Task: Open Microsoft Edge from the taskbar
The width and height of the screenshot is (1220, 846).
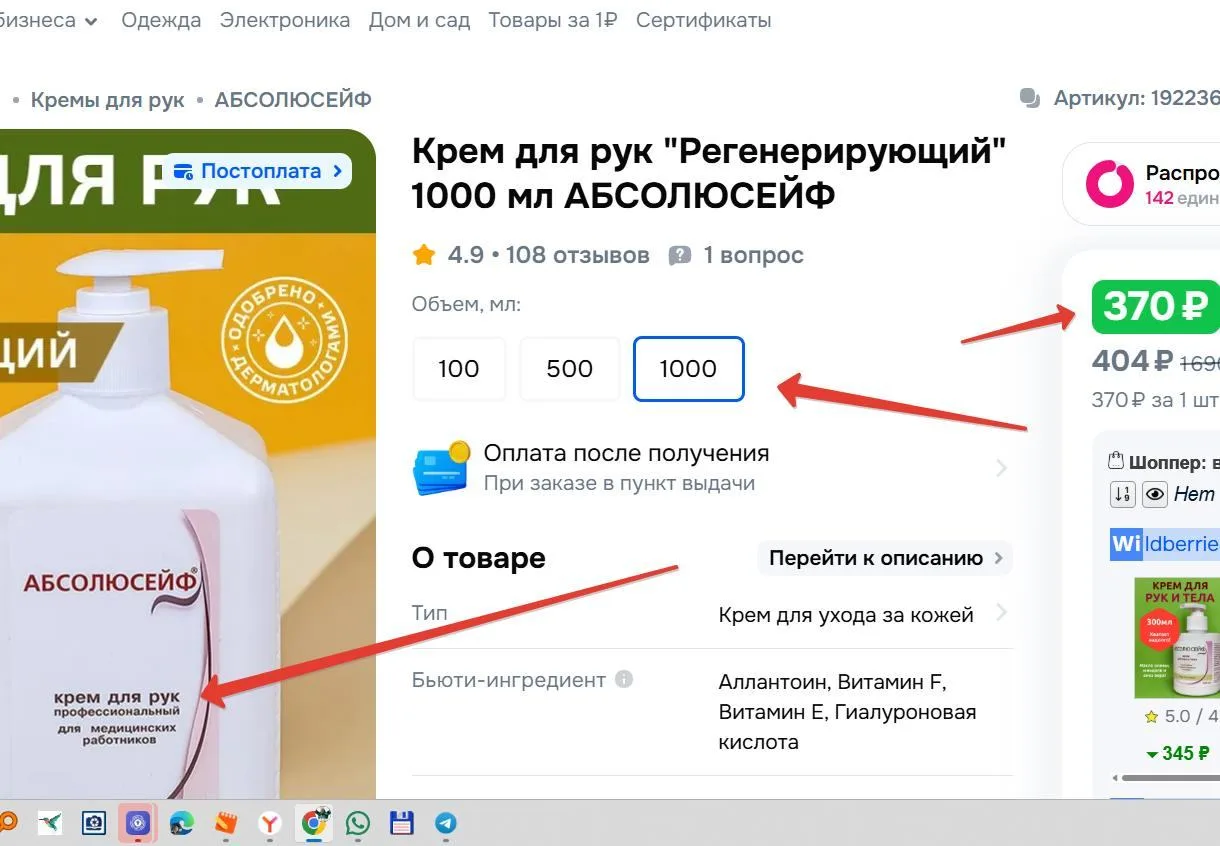Action: (182, 823)
